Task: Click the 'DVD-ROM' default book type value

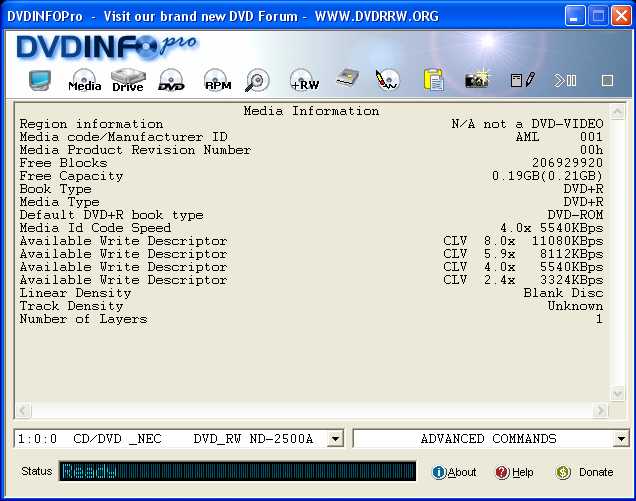Action: tap(576, 215)
